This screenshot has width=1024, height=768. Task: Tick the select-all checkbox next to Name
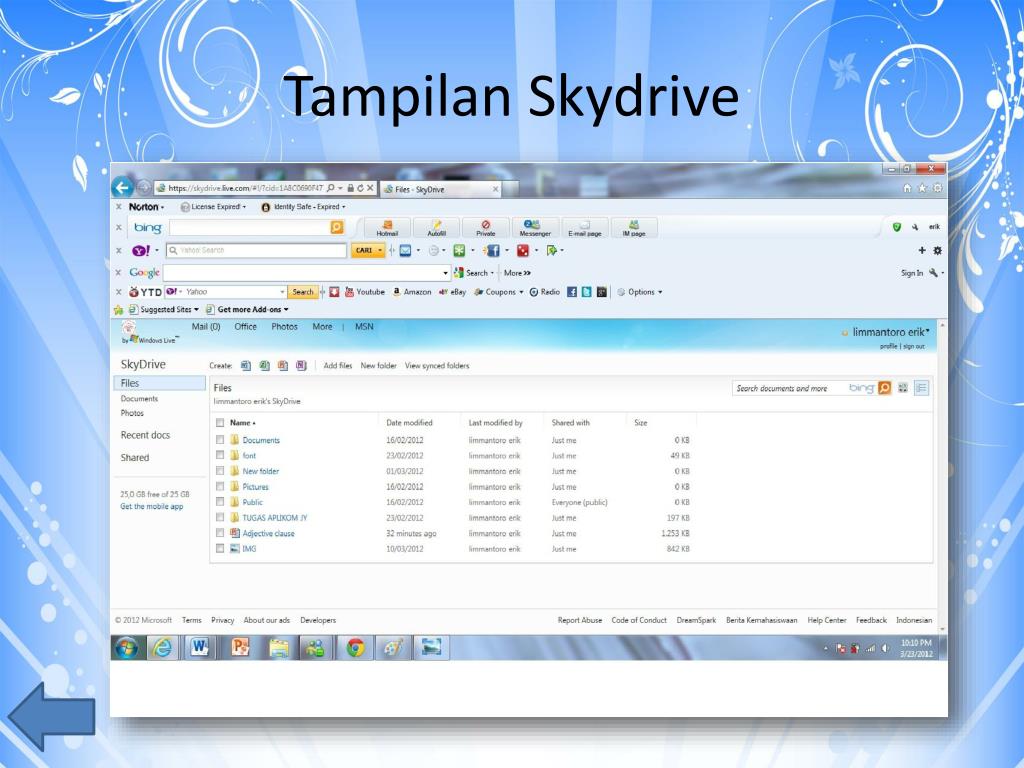tap(220, 423)
